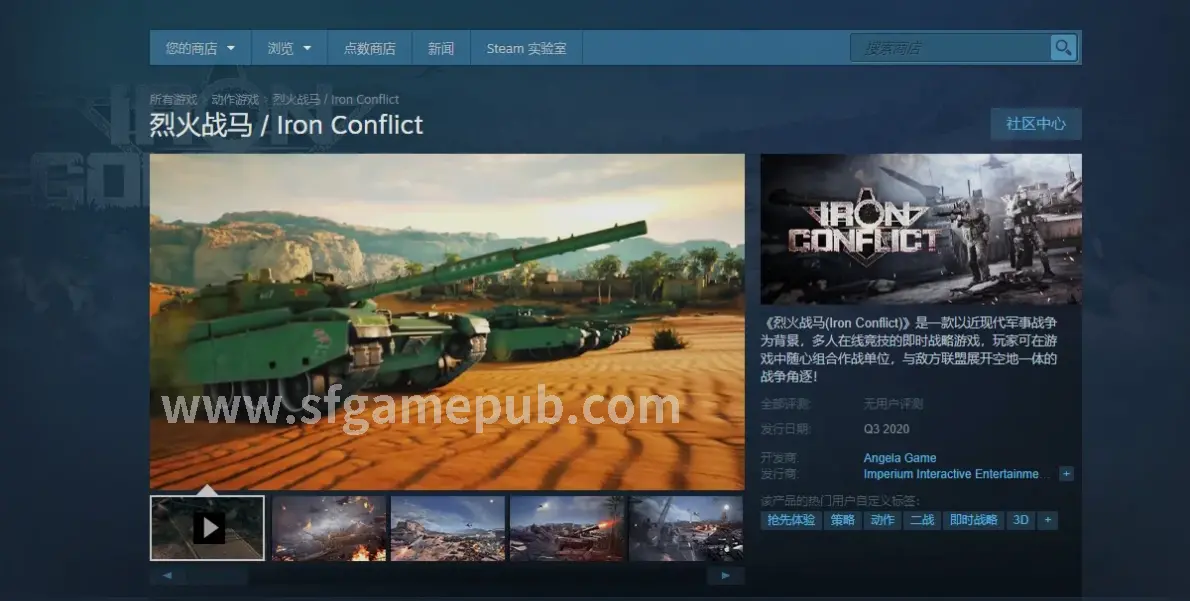
Task: Go to the 新闻 menu item
Action: pos(441,48)
